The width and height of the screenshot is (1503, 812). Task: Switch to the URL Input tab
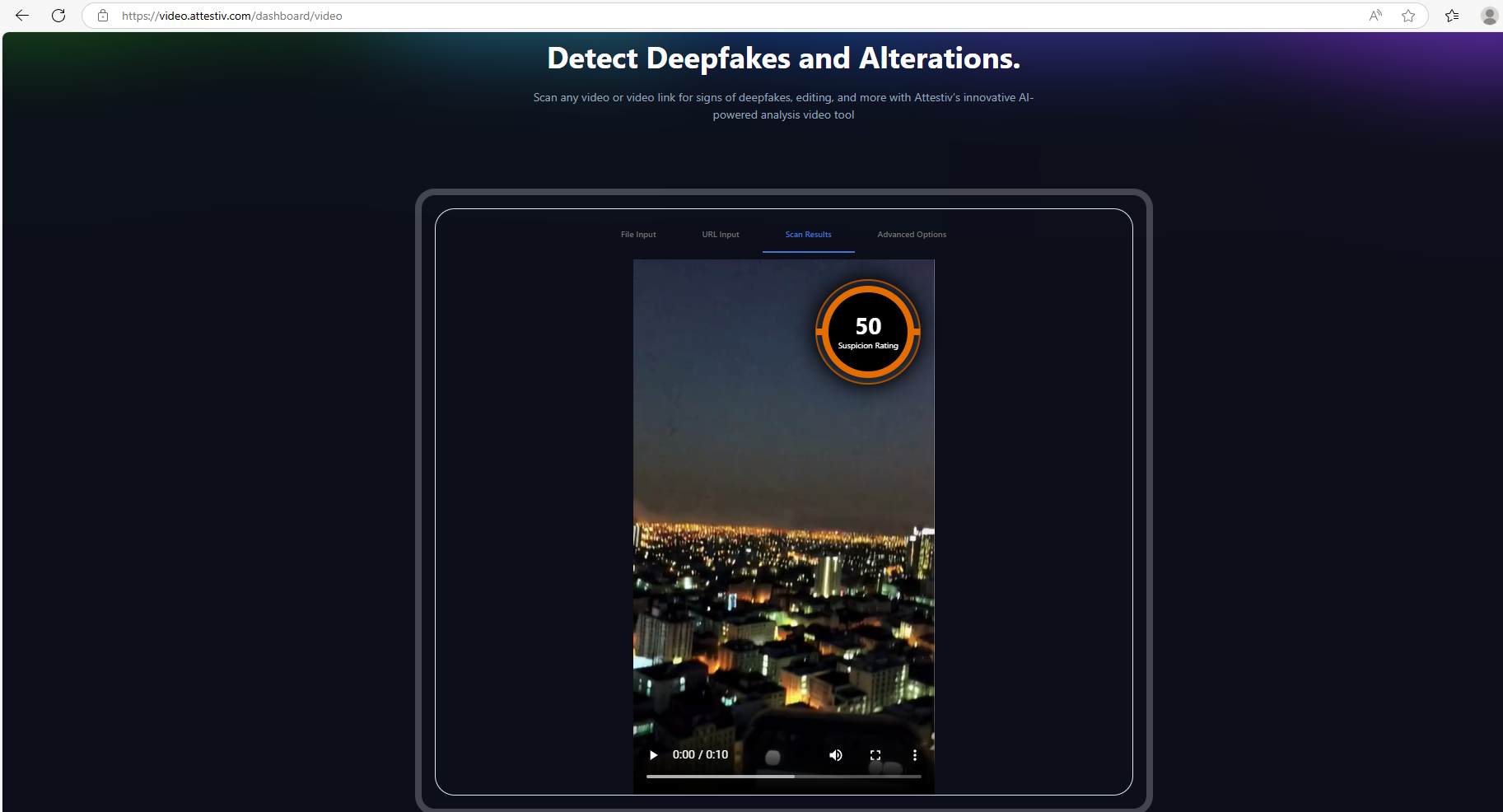pos(721,235)
